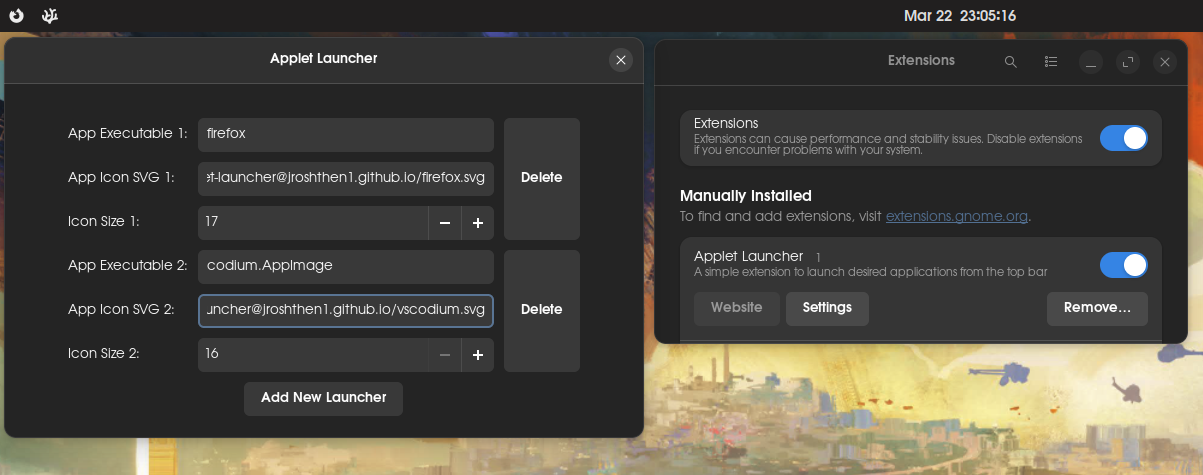Launch VSCodium from the top bar icon

[x=49, y=16]
